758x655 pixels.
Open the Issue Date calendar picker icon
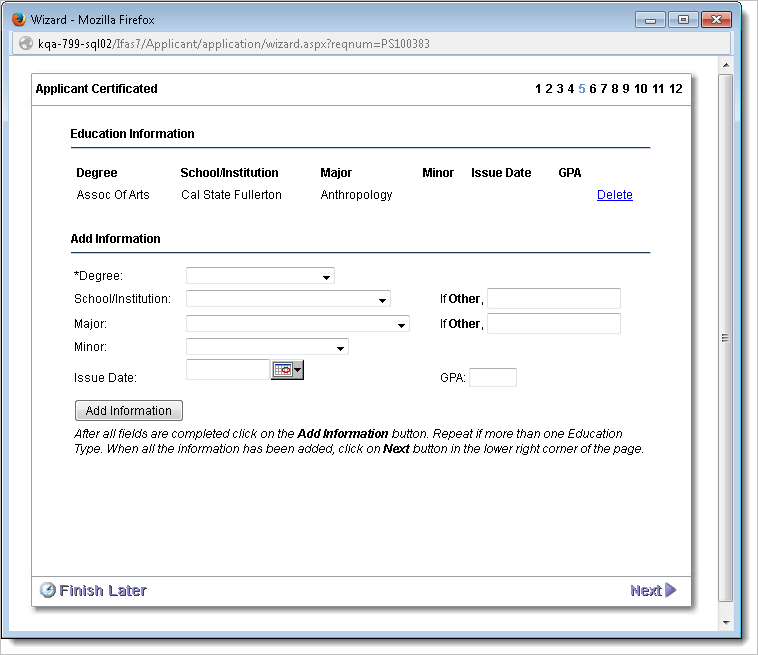pos(287,370)
